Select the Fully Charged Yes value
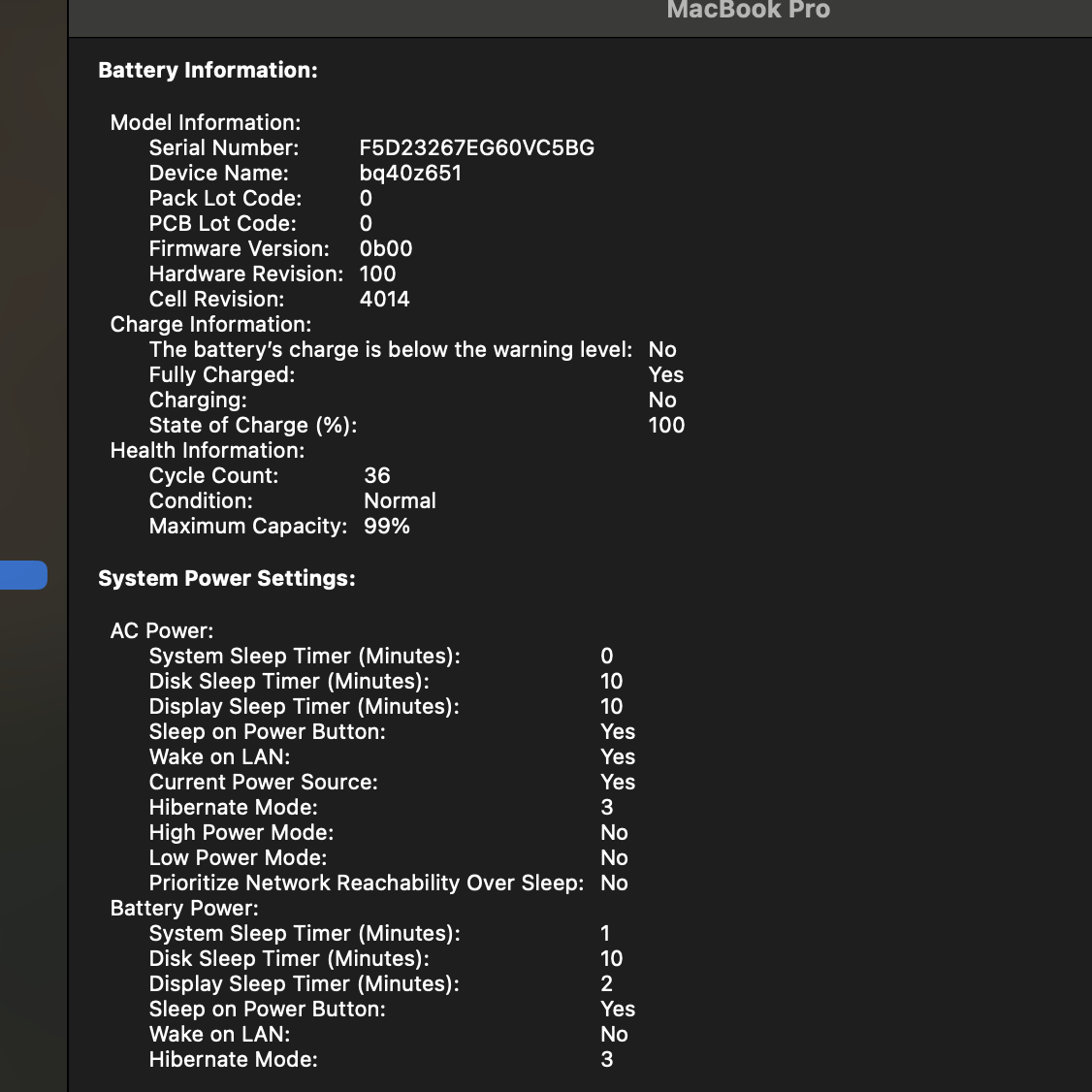Screen dimensions: 1092x1092 [666, 374]
